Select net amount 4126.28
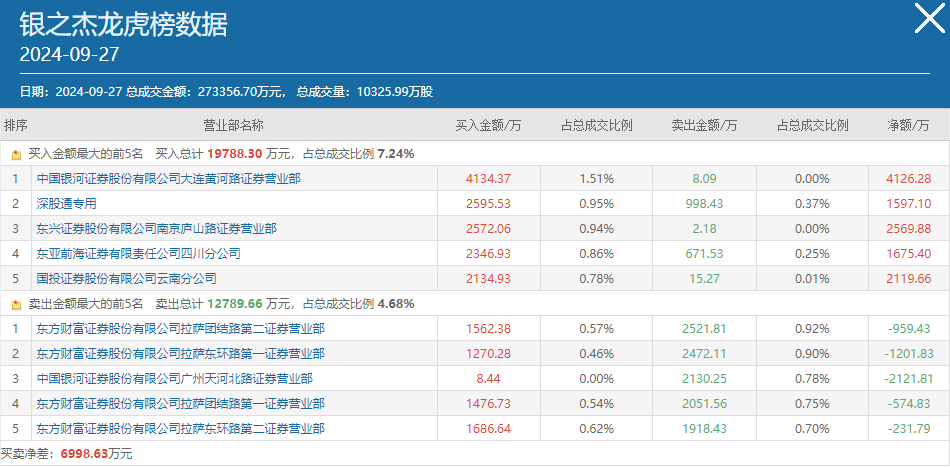The height and width of the screenshot is (467, 950). [908, 179]
